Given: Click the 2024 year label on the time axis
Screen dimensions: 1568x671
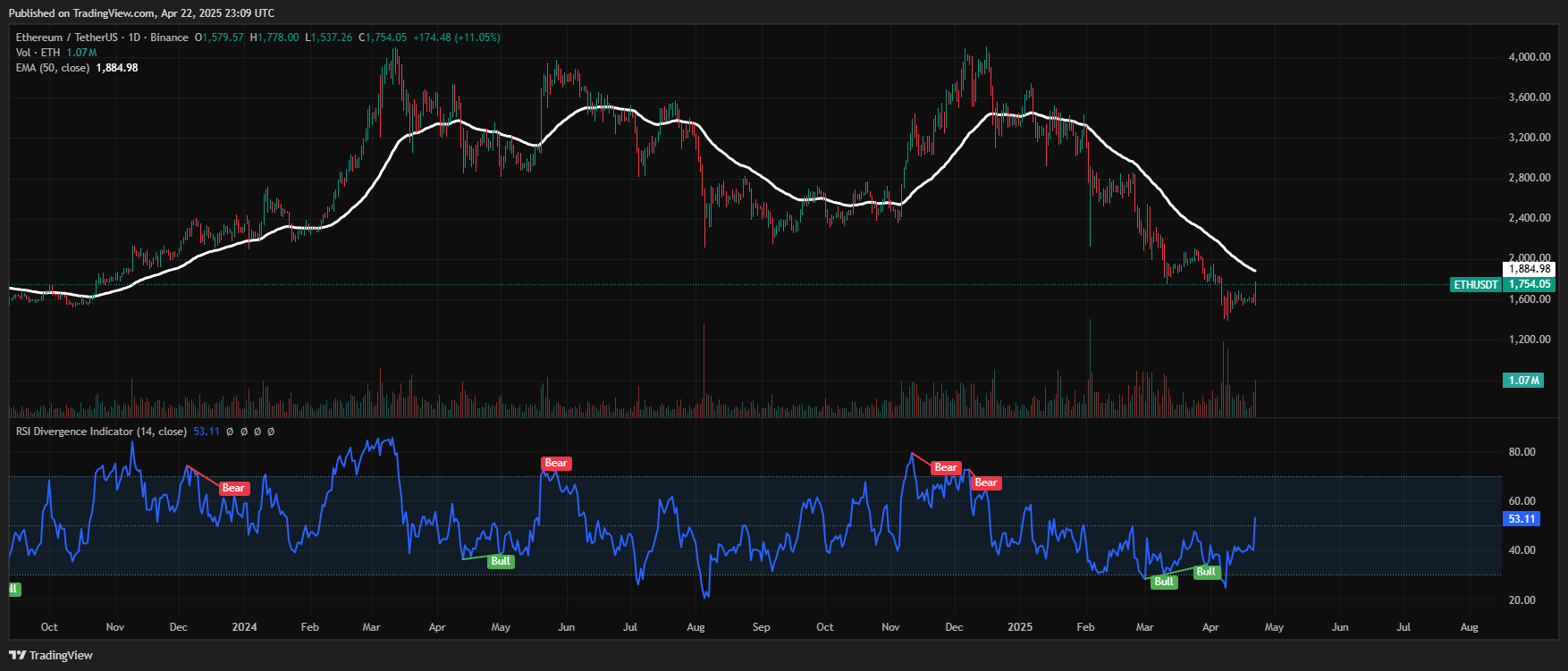Looking at the screenshot, I should click(244, 627).
